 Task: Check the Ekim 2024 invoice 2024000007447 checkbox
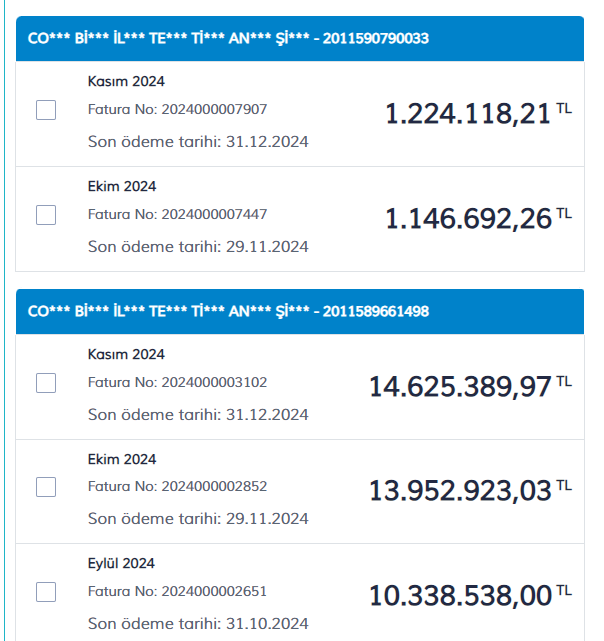46,215
